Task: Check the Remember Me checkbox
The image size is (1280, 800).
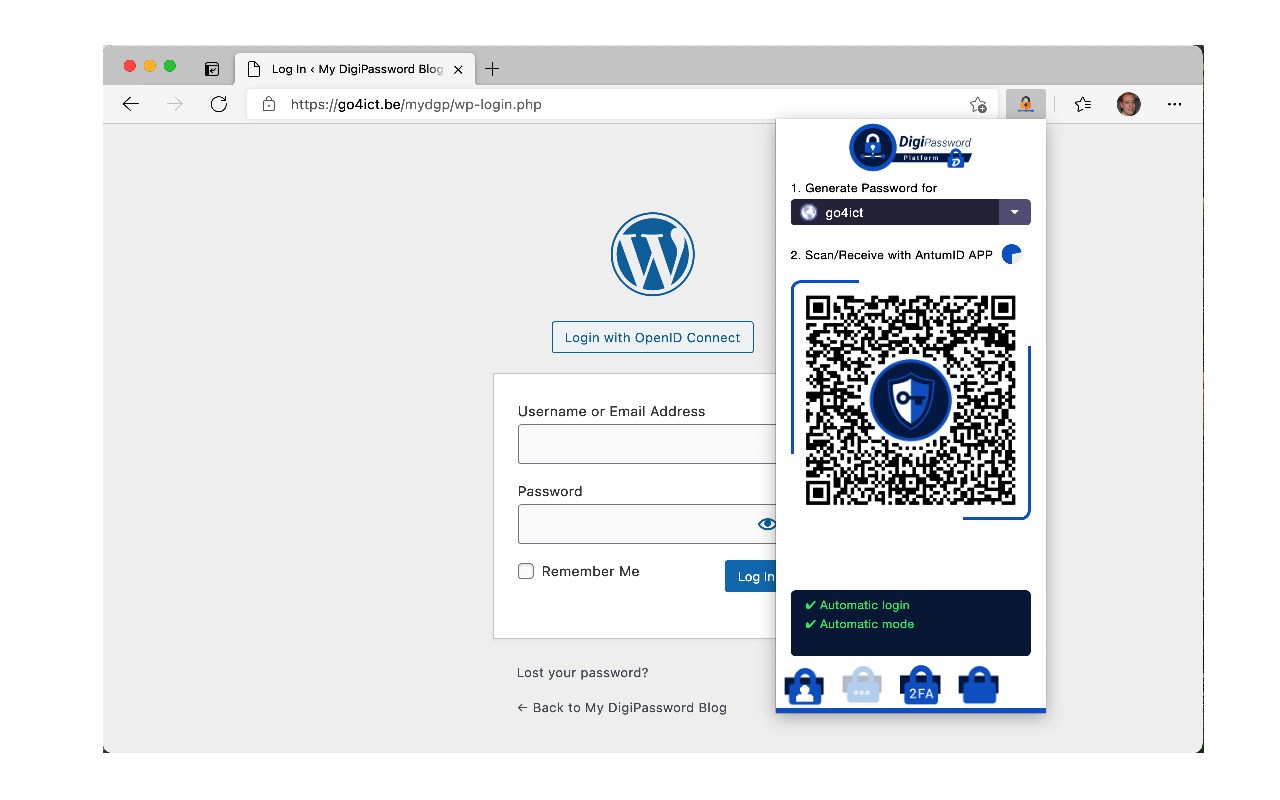Action: [x=526, y=571]
